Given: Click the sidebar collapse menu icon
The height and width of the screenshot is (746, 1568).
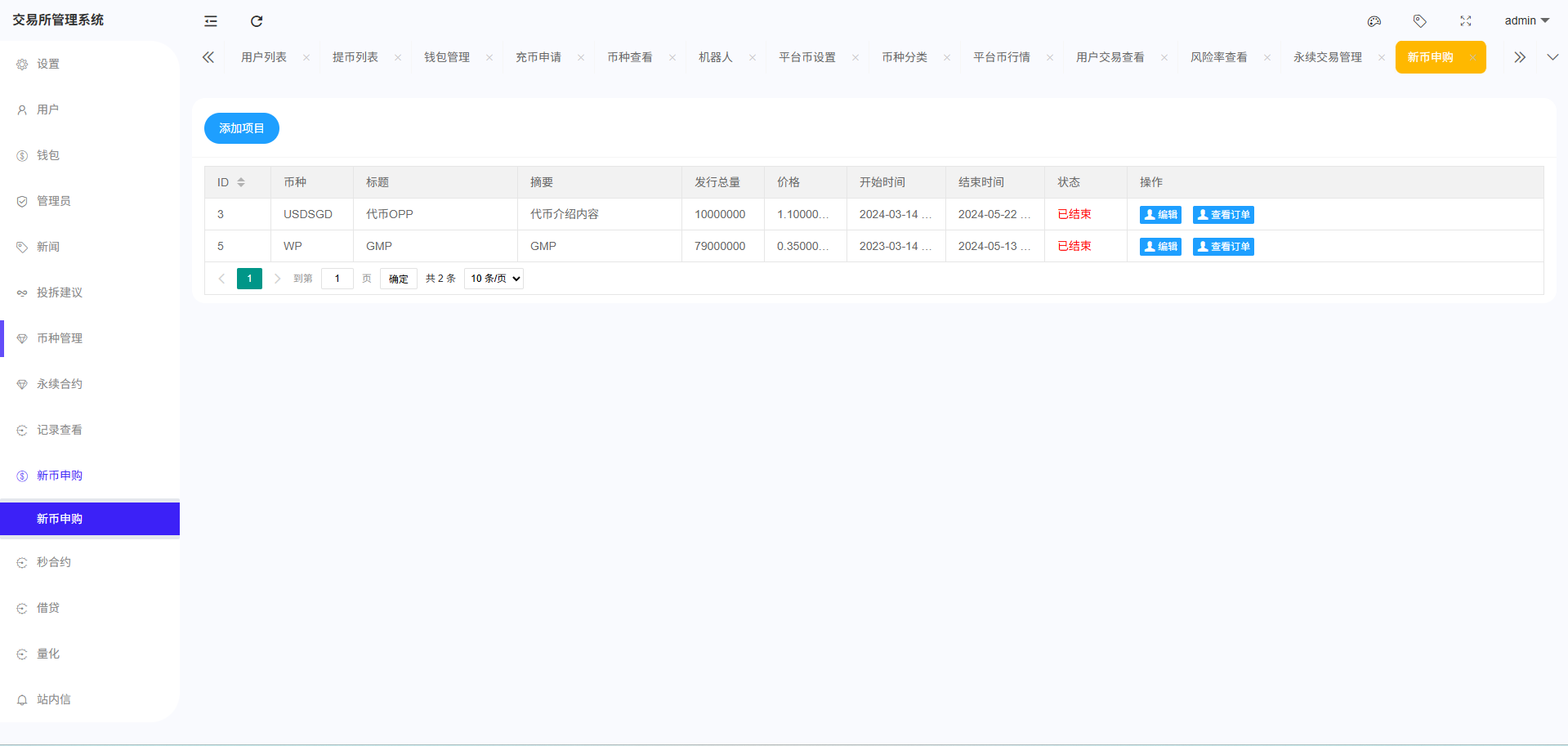Looking at the screenshot, I should click(211, 21).
